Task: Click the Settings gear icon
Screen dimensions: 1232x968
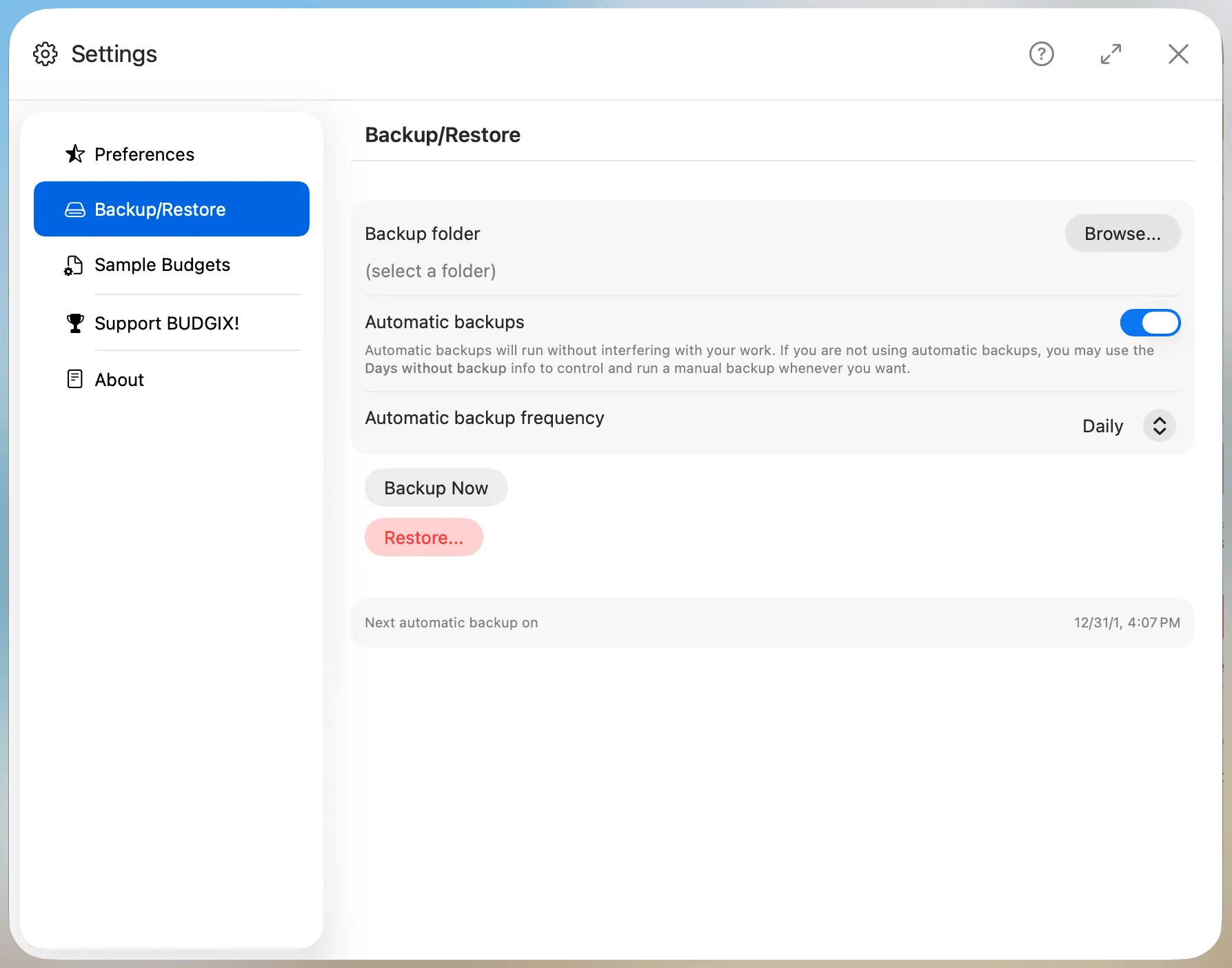Action: click(46, 54)
